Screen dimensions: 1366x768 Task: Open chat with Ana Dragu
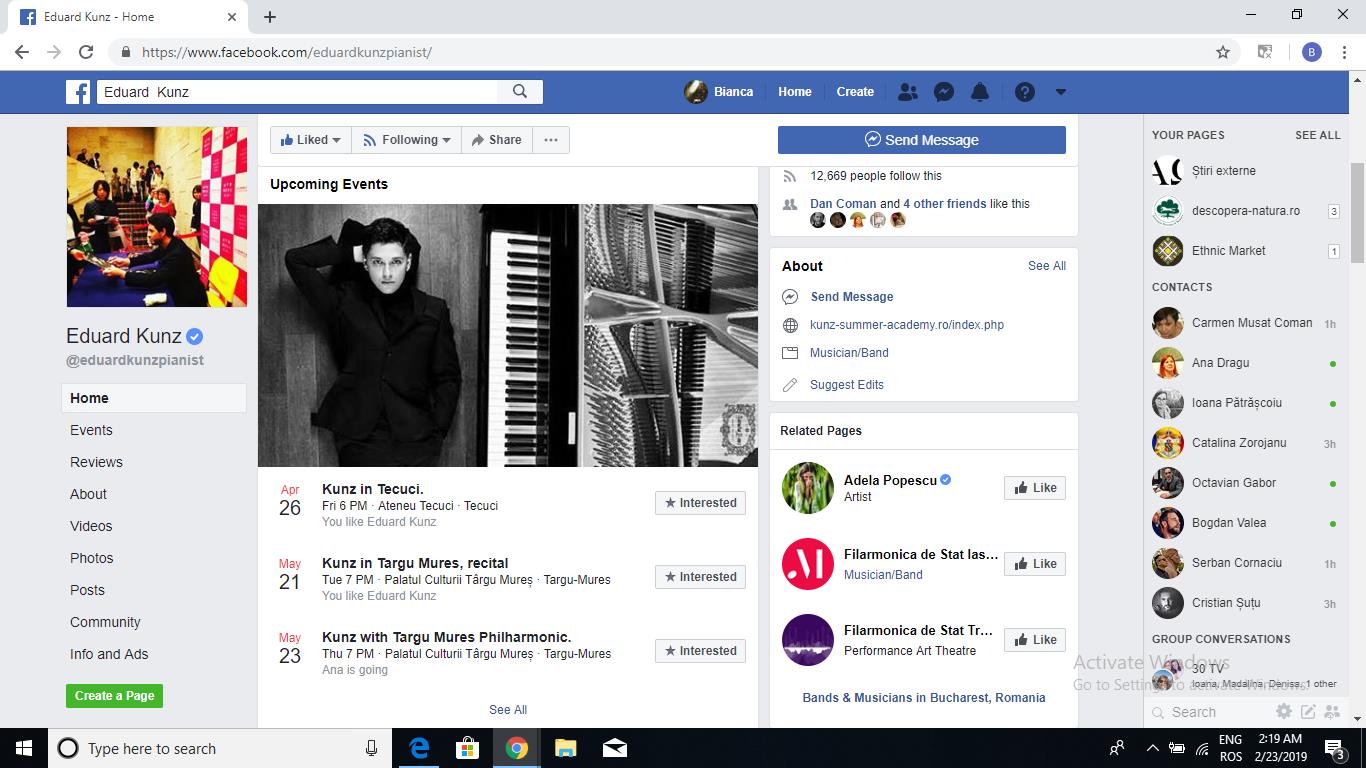point(1245,363)
